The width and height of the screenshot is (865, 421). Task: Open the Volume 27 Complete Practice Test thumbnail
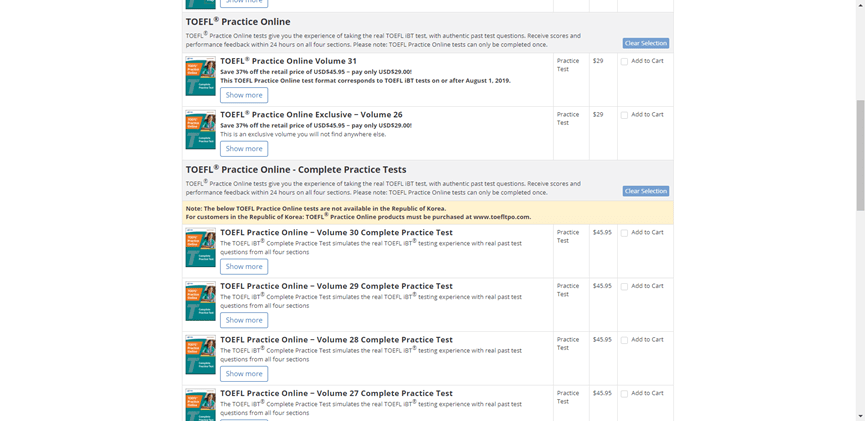tap(200, 404)
